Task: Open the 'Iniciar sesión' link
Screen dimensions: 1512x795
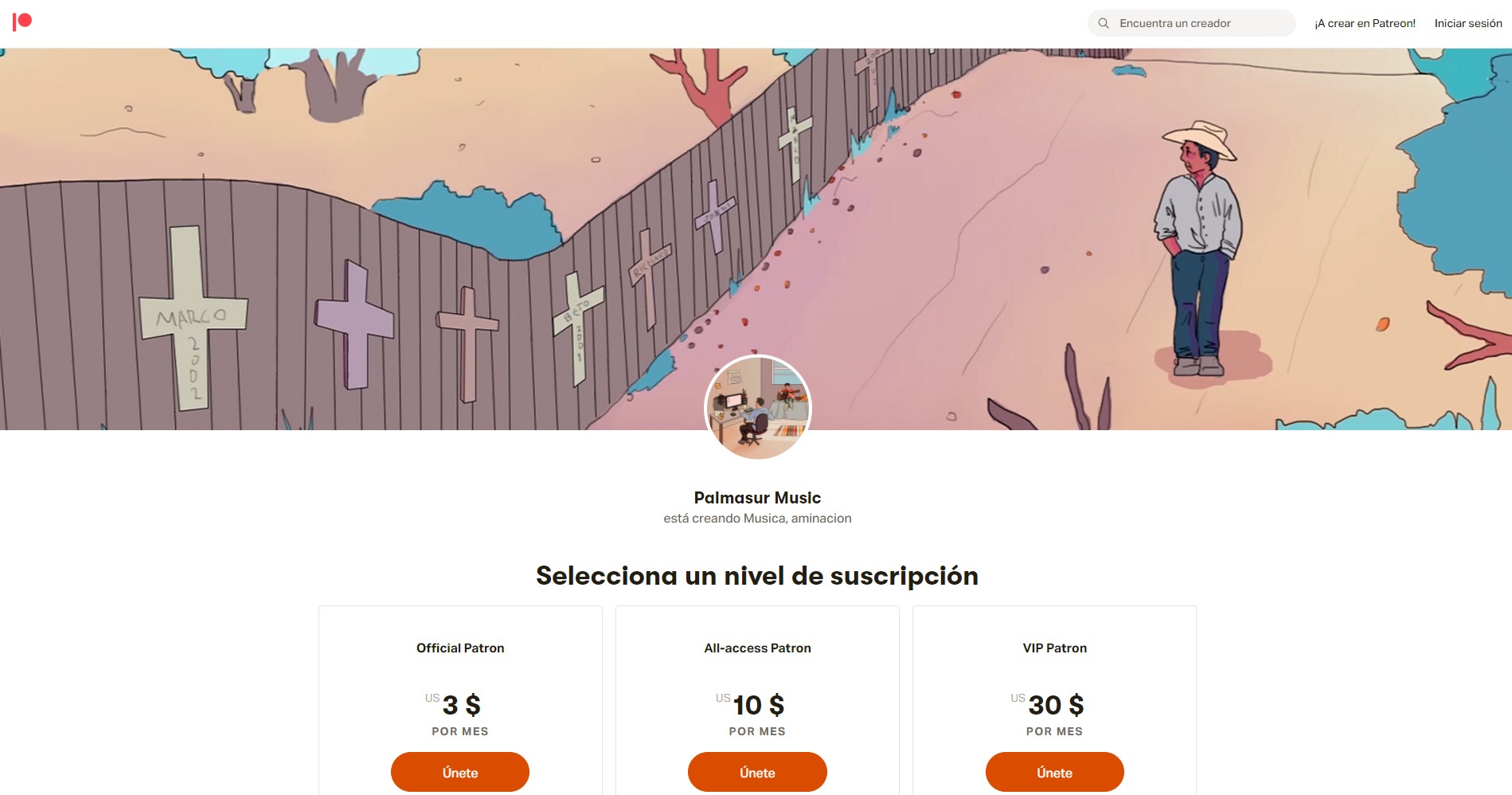Action: coord(1468,23)
